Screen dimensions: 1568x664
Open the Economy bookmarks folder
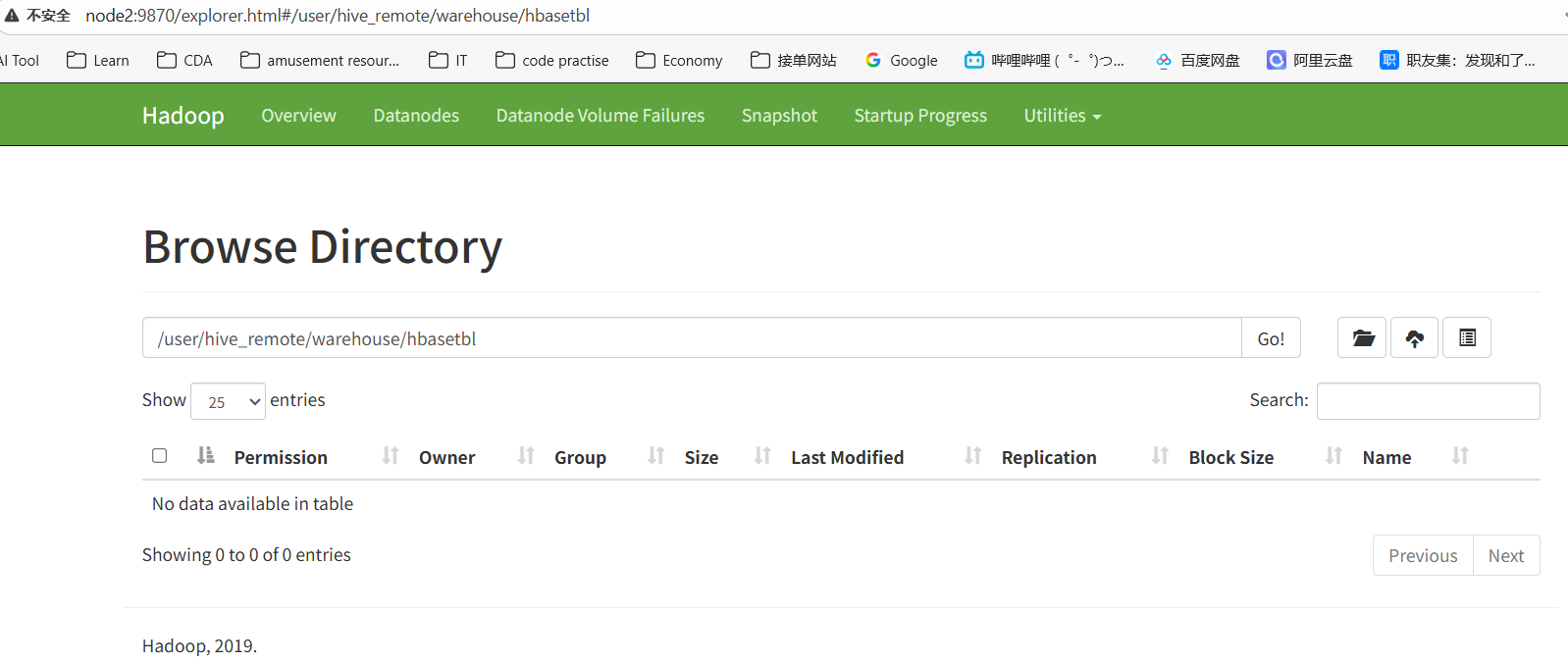point(679,61)
